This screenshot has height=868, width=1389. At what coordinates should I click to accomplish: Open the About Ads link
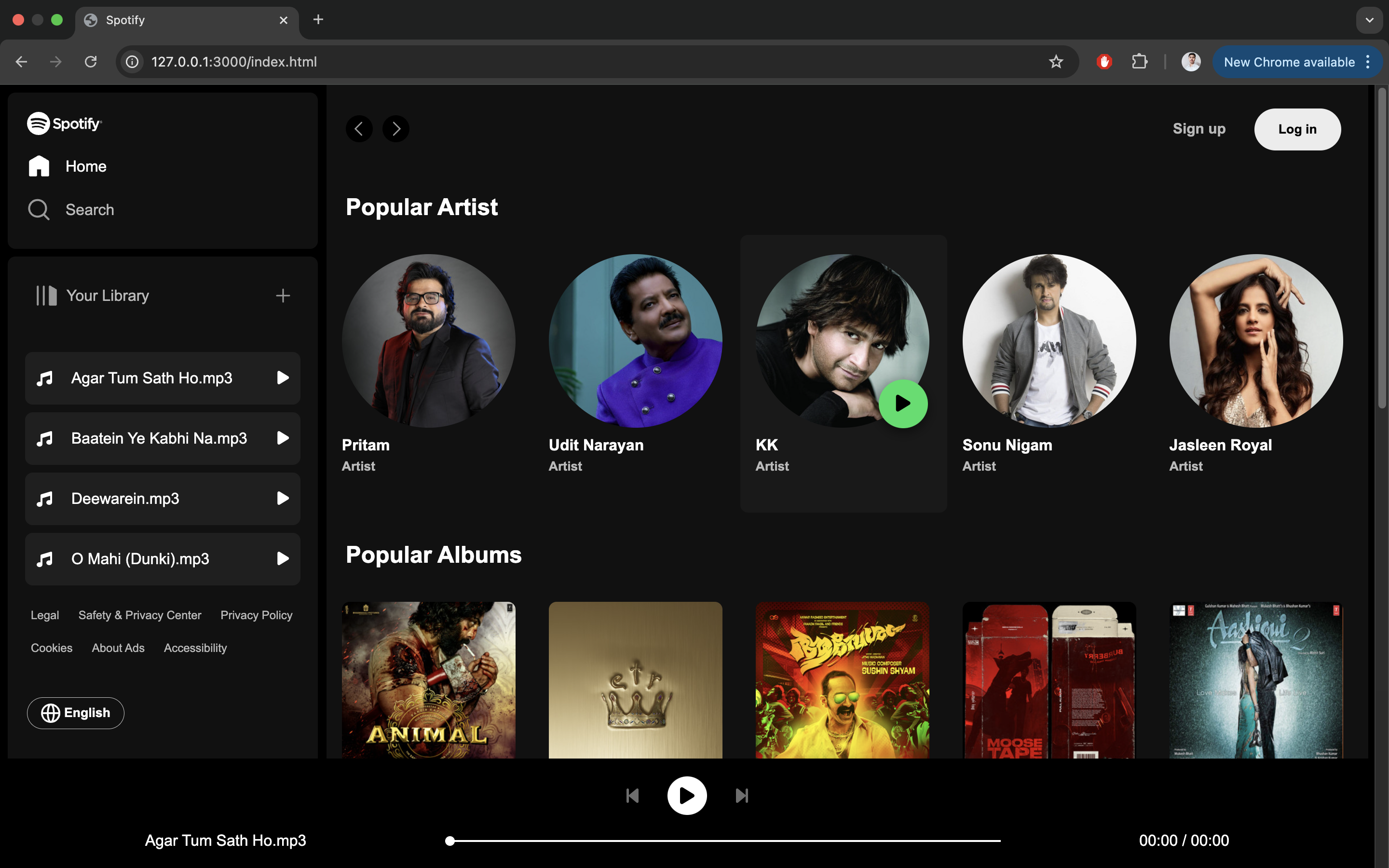click(118, 648)
